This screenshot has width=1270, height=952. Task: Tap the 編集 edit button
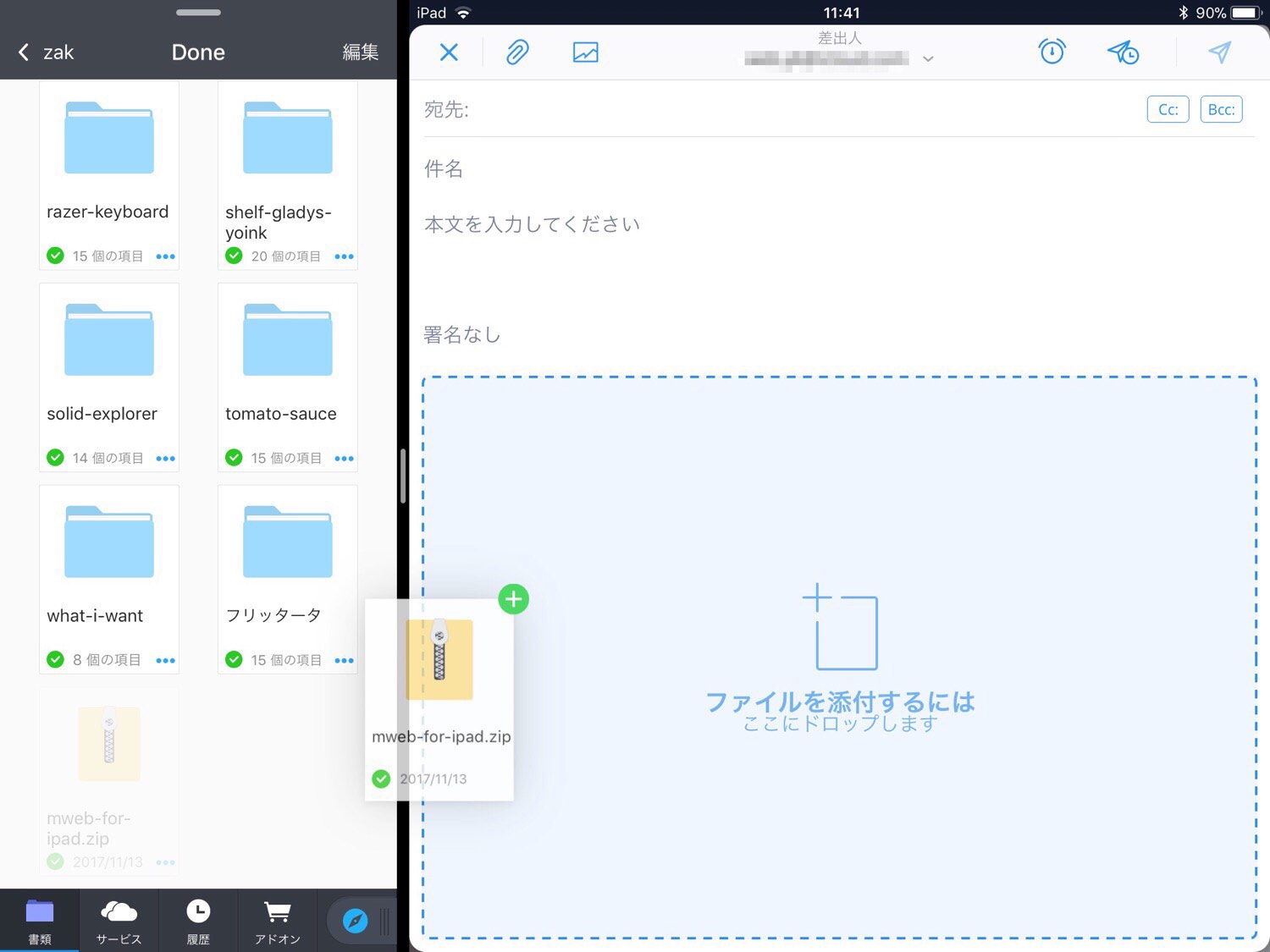coord(360,52)
